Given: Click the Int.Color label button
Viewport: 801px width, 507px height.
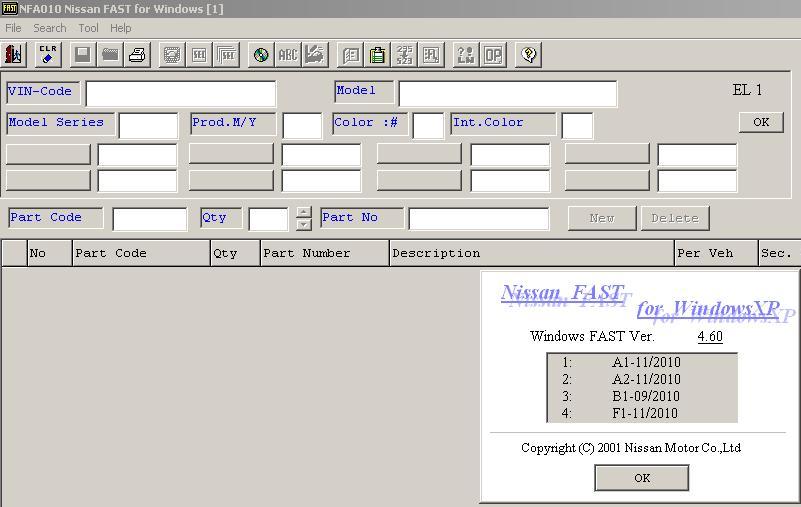Looking at the screenshot, I should pyautogui.click(x=503, y=123).
